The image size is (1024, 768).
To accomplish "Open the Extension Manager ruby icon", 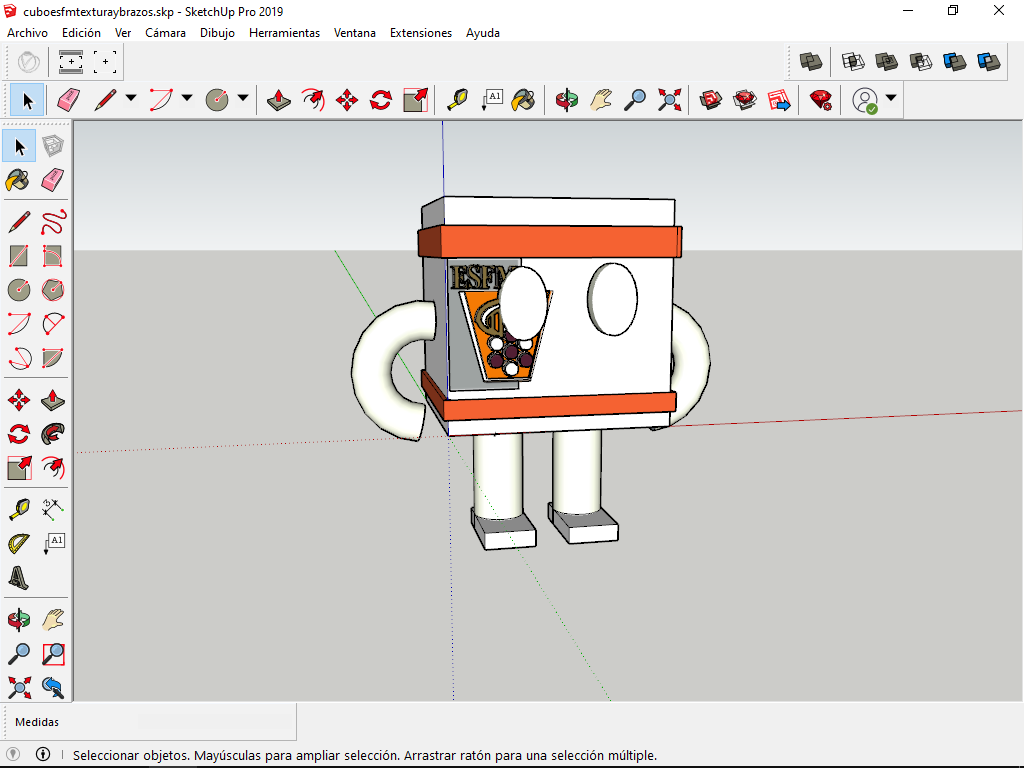I will coord(821,100).
